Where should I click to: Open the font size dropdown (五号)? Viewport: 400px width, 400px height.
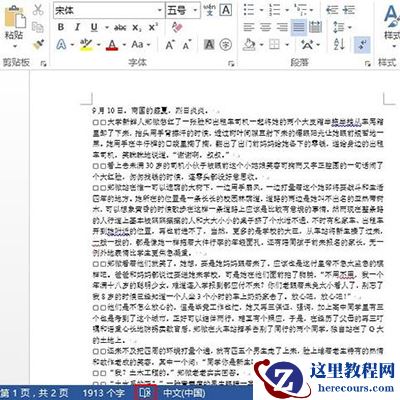[x=195, y=11]
